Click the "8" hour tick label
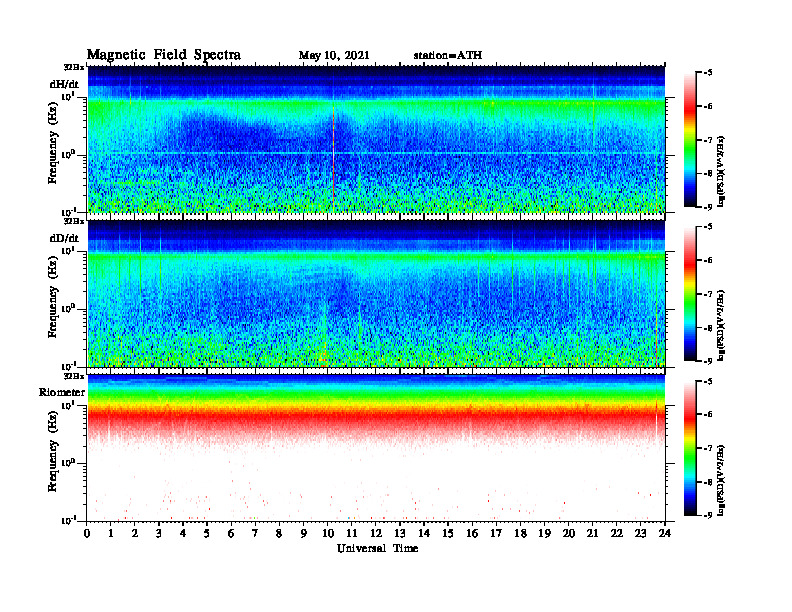Screen dimensions: 792x612 point(279,533)
